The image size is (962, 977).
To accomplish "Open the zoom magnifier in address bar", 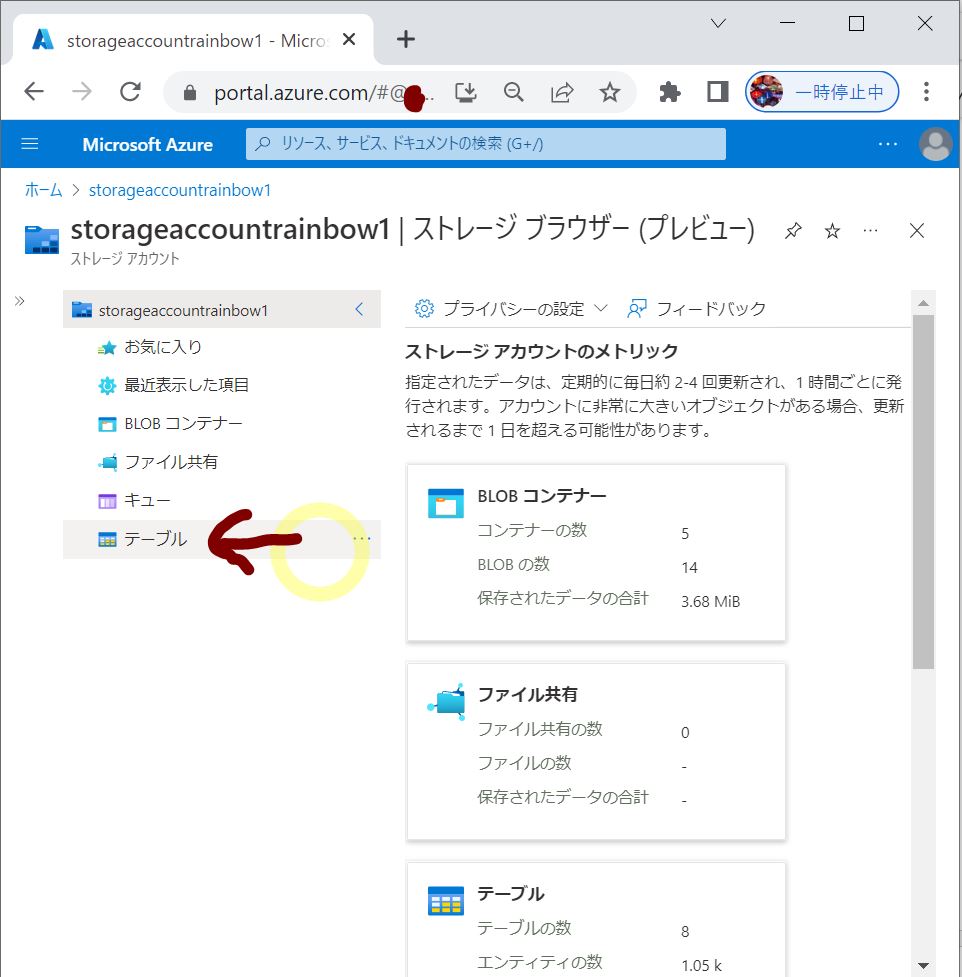I will pos(513,93).
